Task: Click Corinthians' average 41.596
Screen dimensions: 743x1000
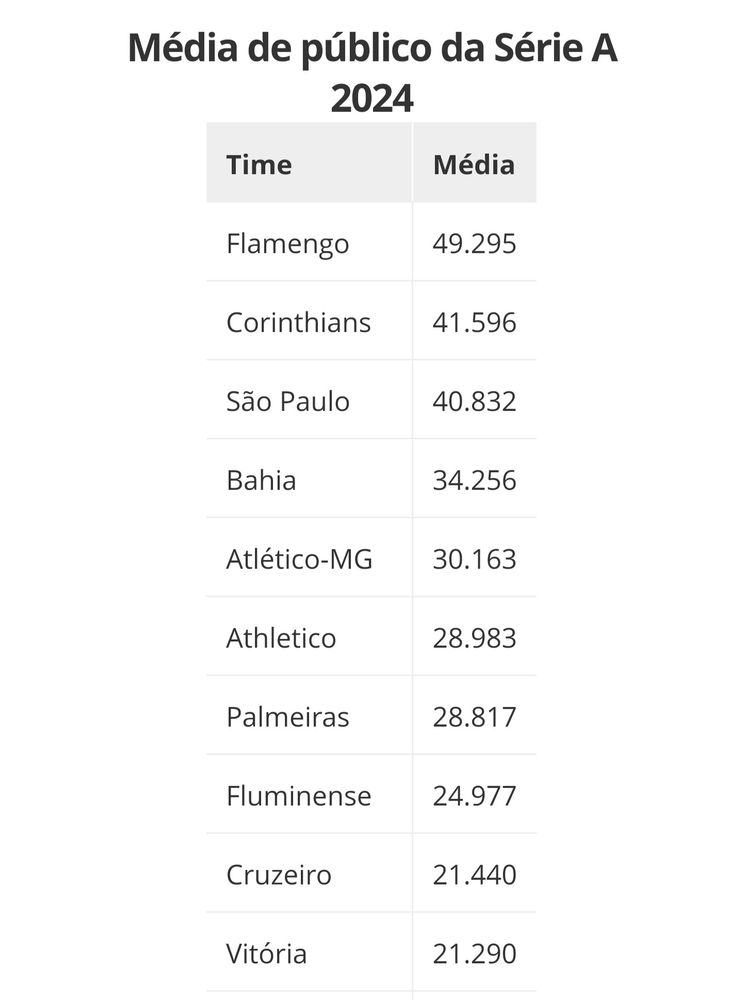Action: [x=474, y=322]
